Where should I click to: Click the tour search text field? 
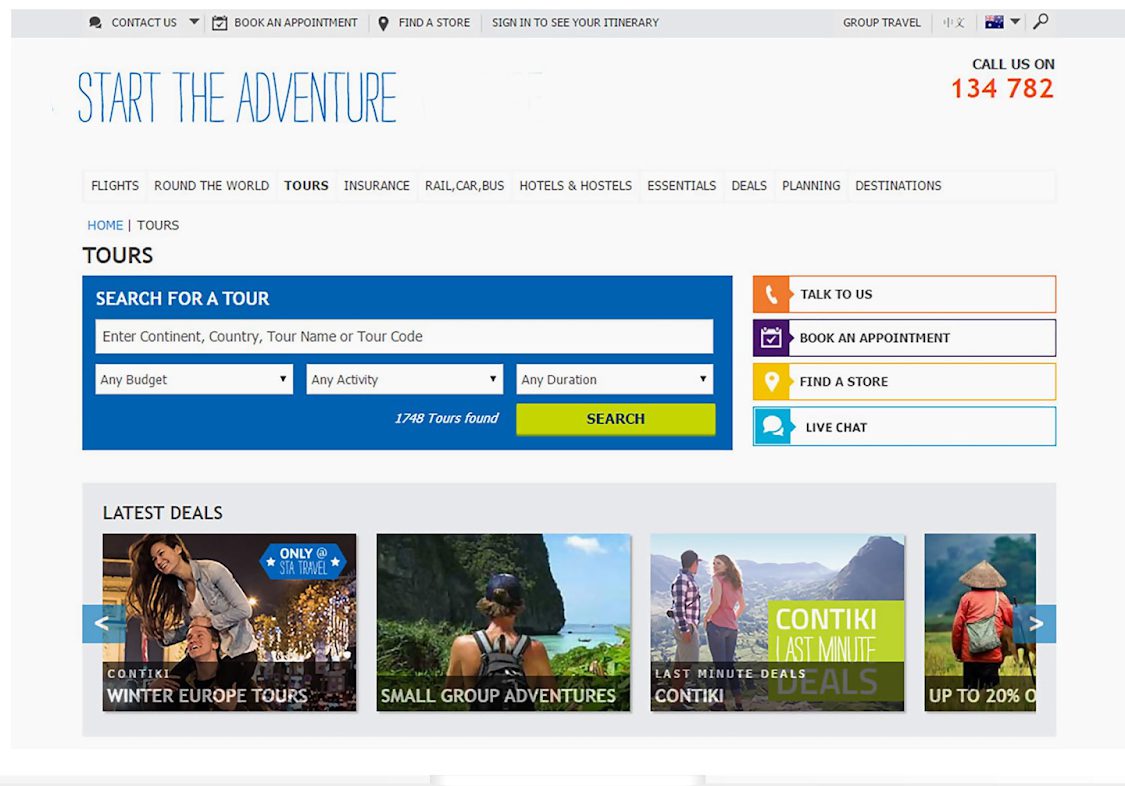pyautogui.click(x=404, y=336)
